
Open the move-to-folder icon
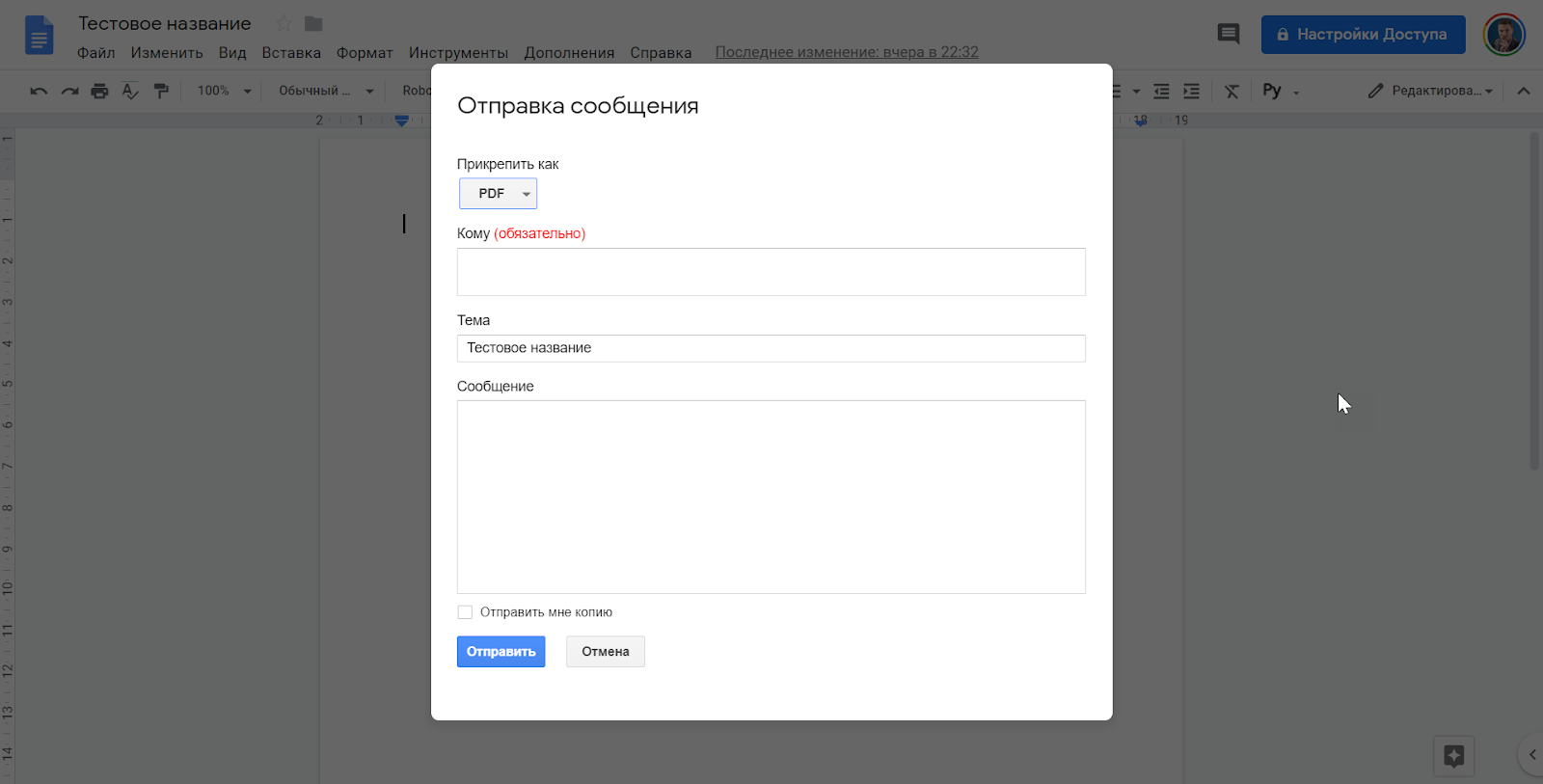click(313, 23)
